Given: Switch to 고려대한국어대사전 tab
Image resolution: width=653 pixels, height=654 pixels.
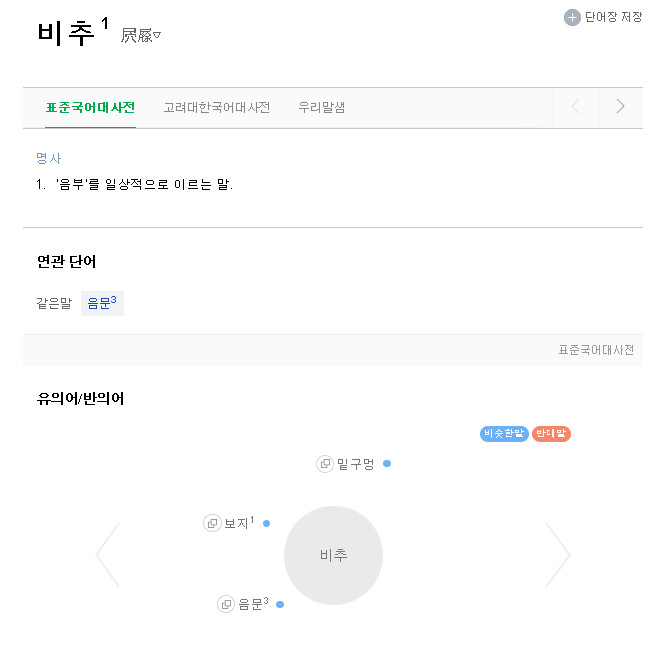Looking at the screenshot, I should tap(216, 108).
